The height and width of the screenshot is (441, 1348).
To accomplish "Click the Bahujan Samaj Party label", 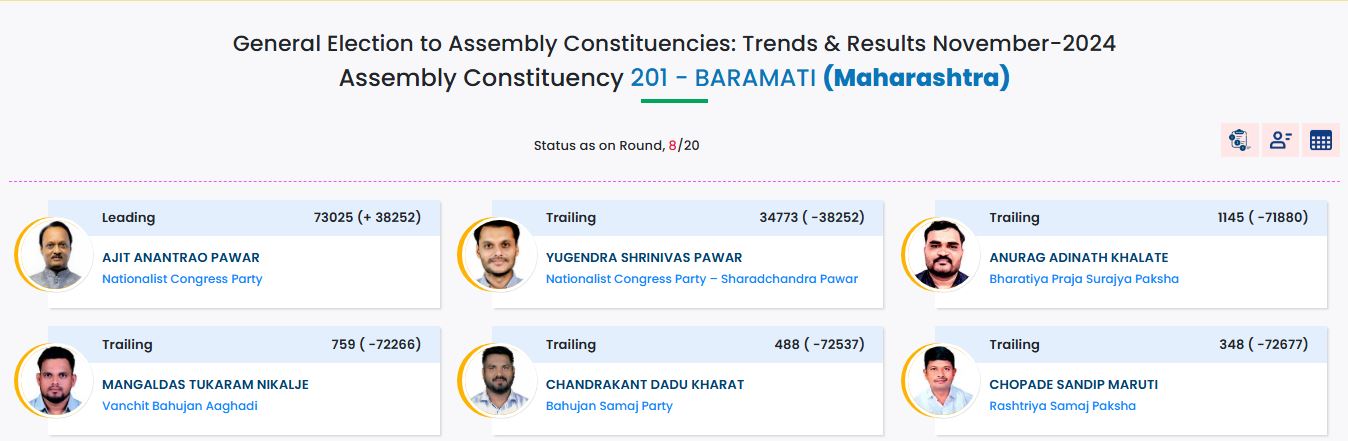I will [609, 406].
